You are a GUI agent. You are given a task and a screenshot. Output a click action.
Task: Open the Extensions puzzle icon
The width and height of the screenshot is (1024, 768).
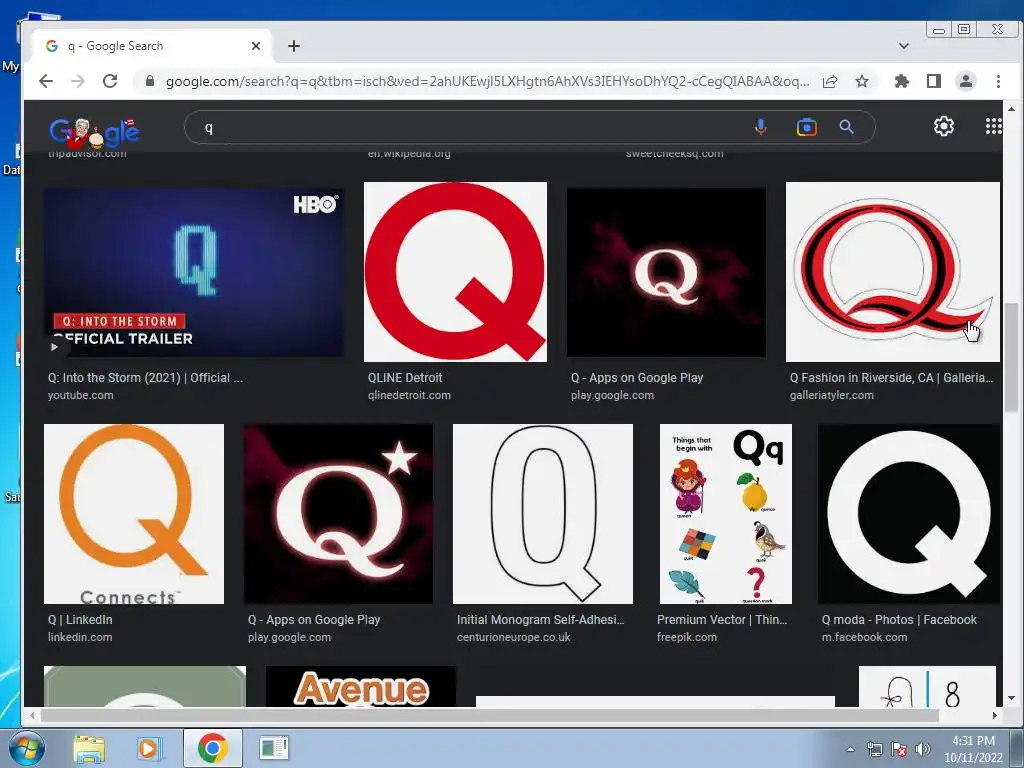coord(902,81)
